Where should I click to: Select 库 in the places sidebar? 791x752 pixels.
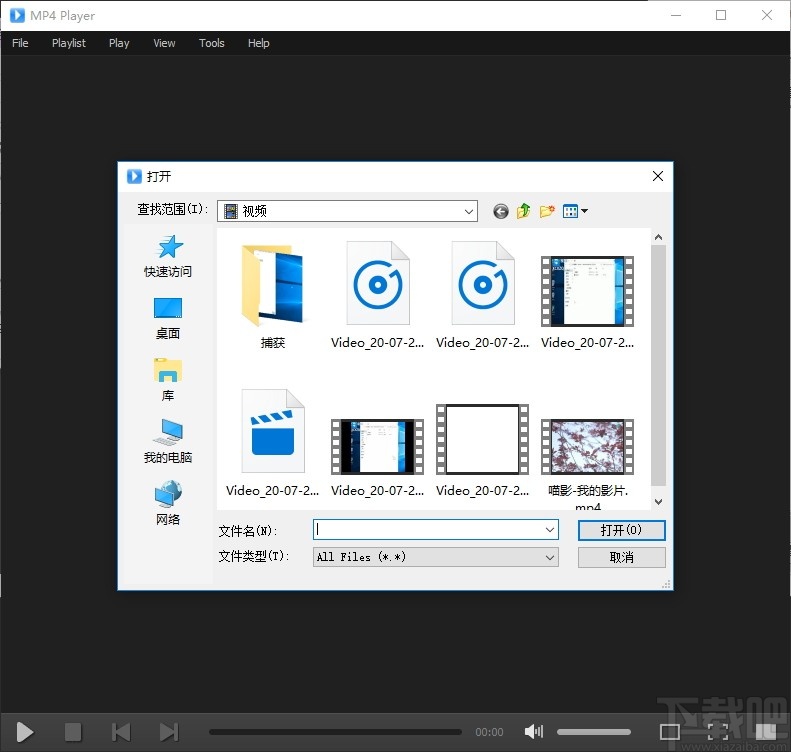click(168, 380)
